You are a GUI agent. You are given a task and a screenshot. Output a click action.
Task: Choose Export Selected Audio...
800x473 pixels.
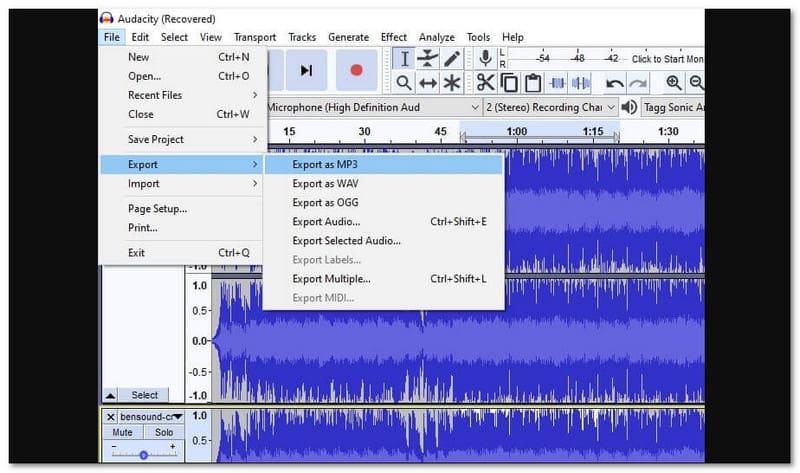(384, 241)
